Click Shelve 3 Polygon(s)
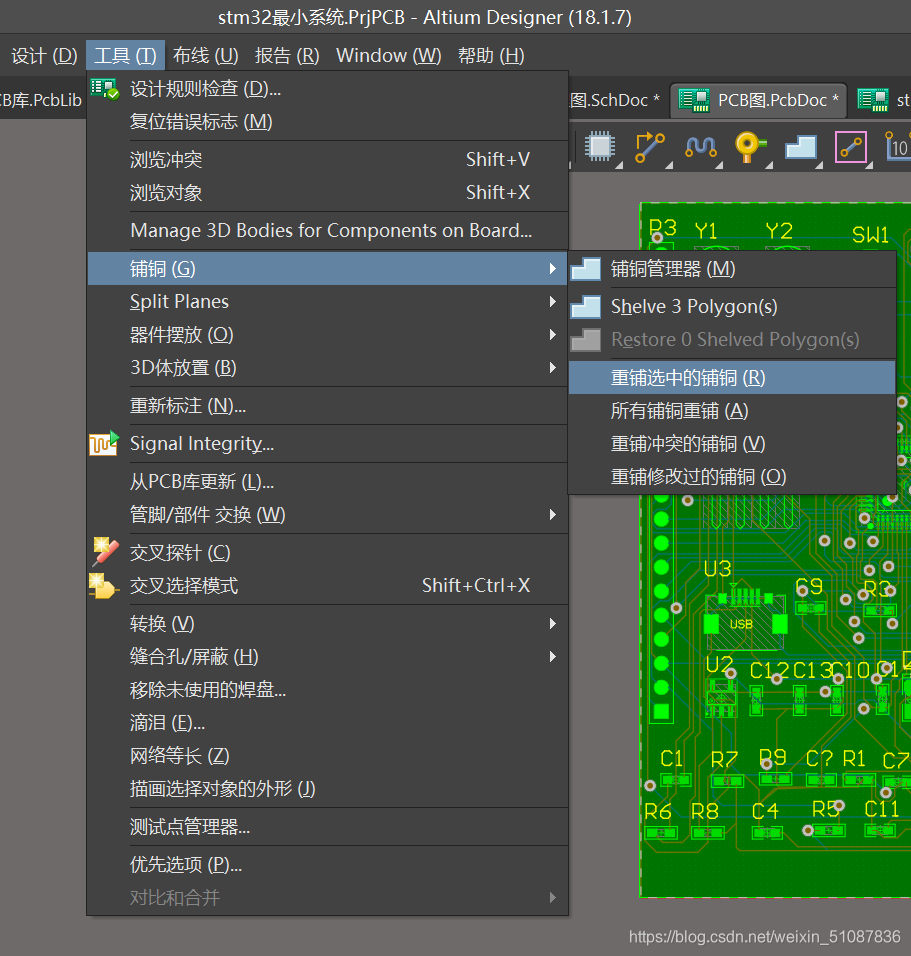This screenshot has height=956, width=911. 693,307
